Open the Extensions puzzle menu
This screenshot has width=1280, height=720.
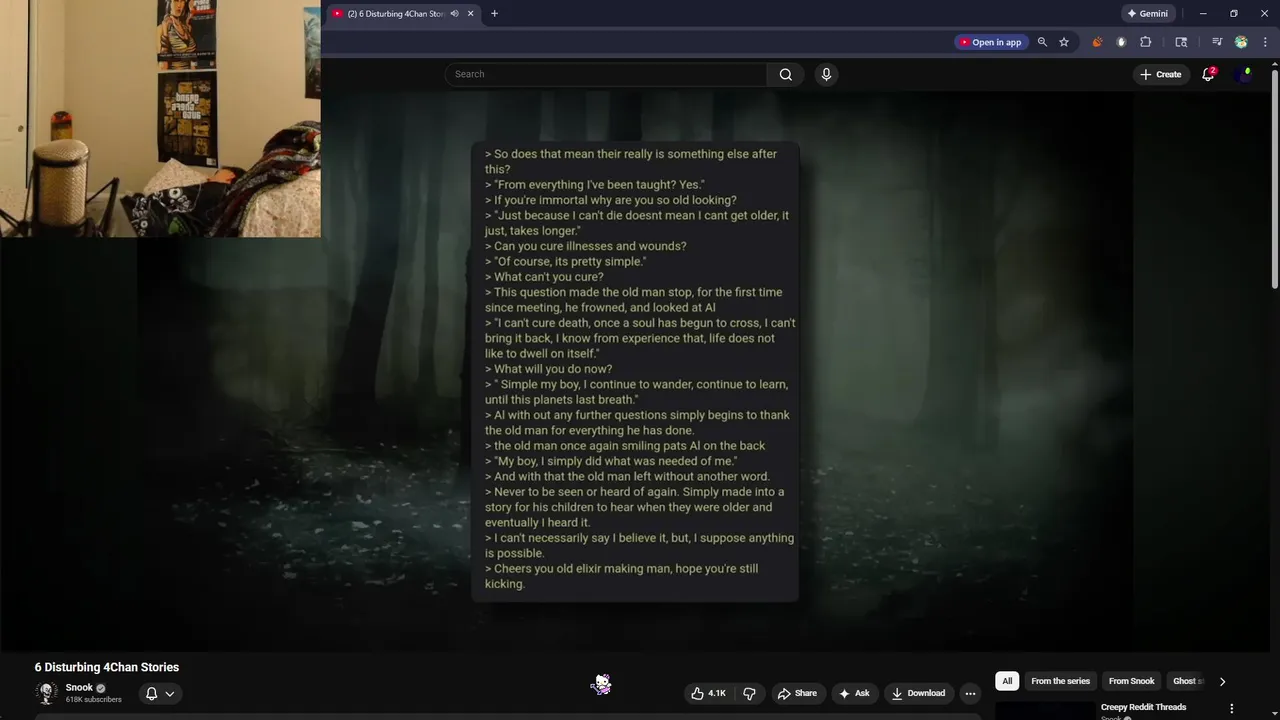point(1146,42)
